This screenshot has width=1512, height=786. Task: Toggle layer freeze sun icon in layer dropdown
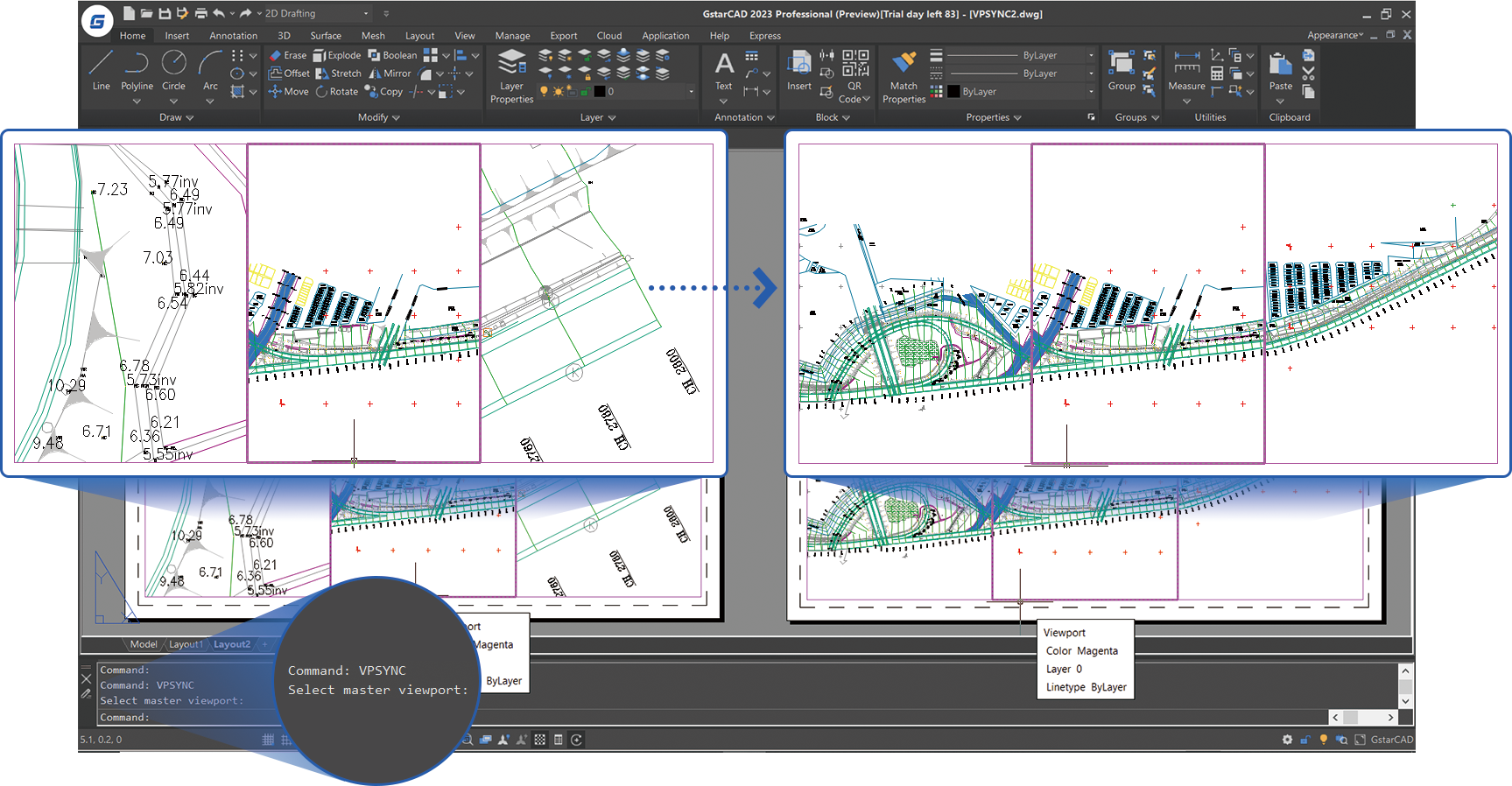558,91
